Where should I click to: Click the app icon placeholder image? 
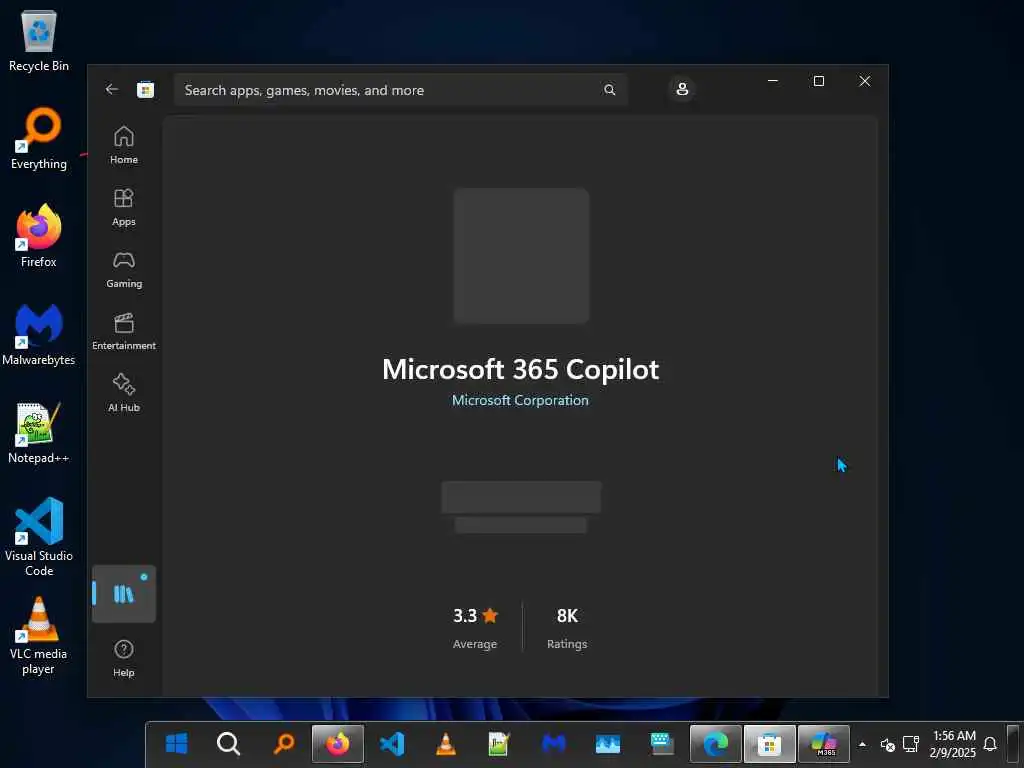click(521, 256)
